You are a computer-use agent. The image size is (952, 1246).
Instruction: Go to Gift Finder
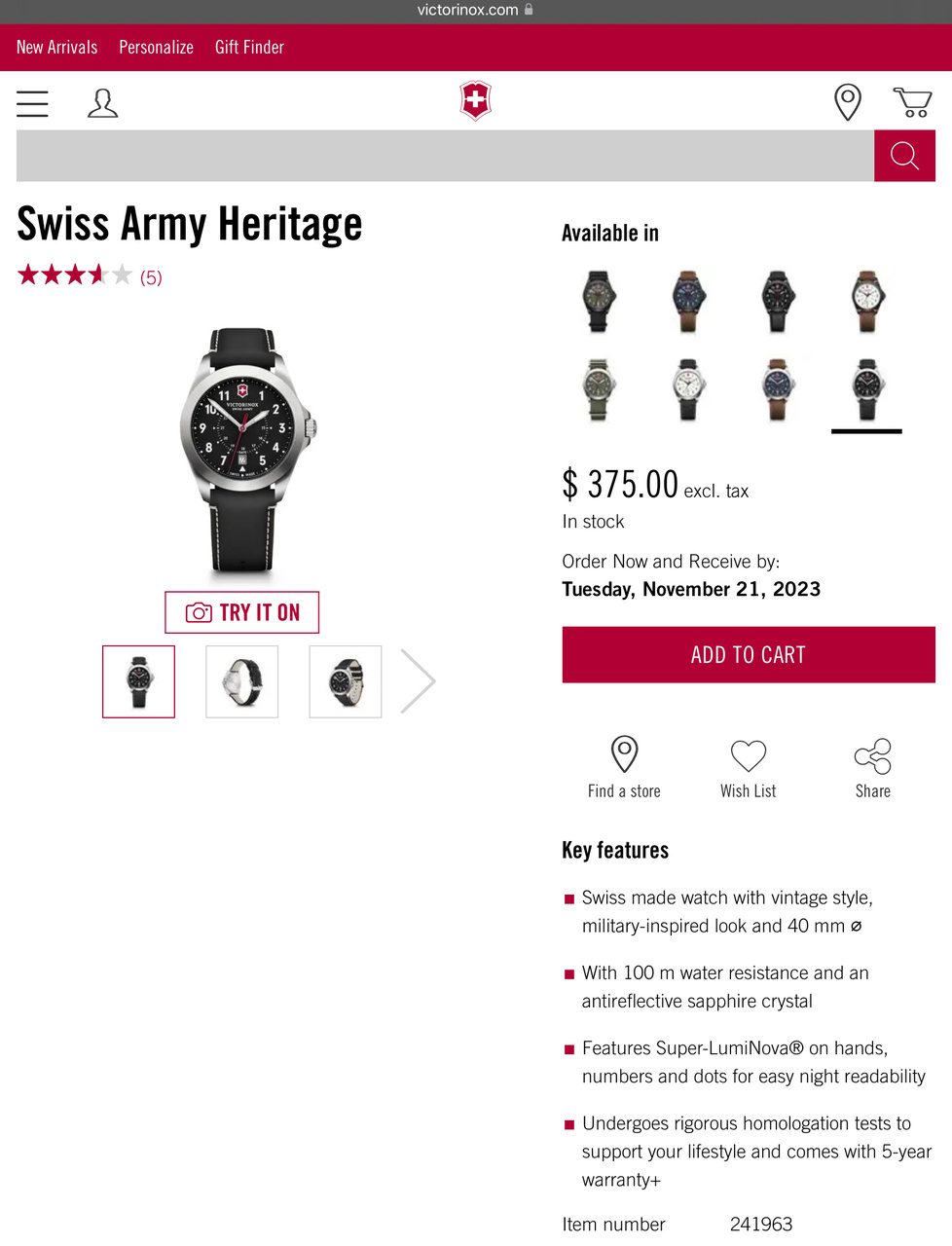tap(249, 47)
